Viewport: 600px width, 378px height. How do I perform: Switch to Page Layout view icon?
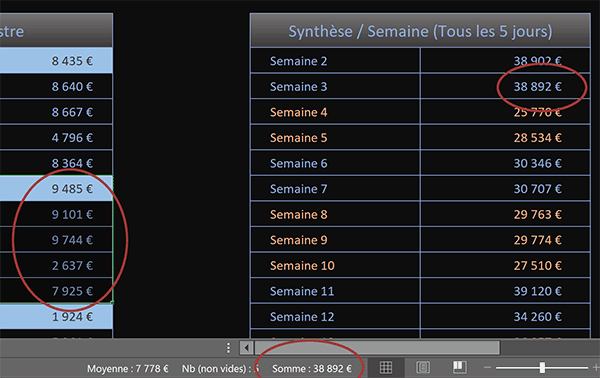(423, 368)
